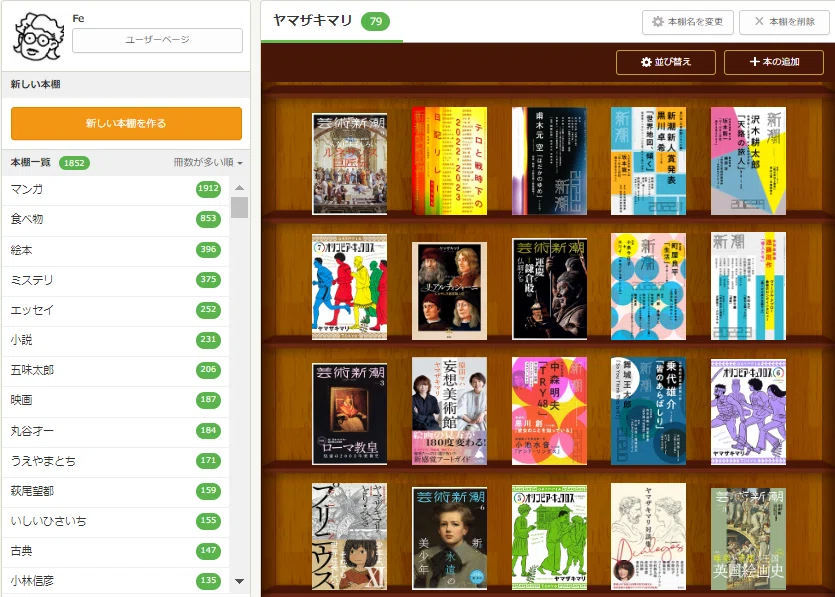Open 芸術新潮 永遠の美少年 cover
This screenshot has height=597, width=835.
(x=449, y=539)
